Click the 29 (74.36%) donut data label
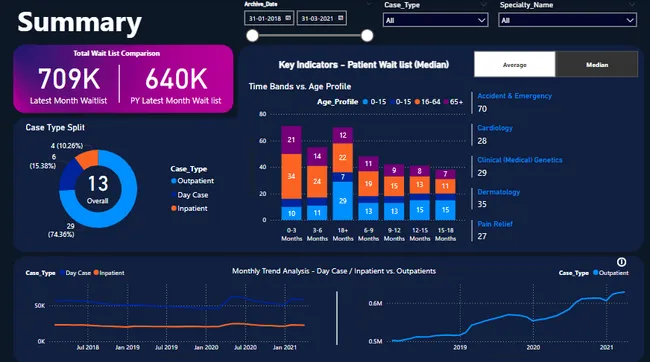Screen dimensions: 650x362 61,230
